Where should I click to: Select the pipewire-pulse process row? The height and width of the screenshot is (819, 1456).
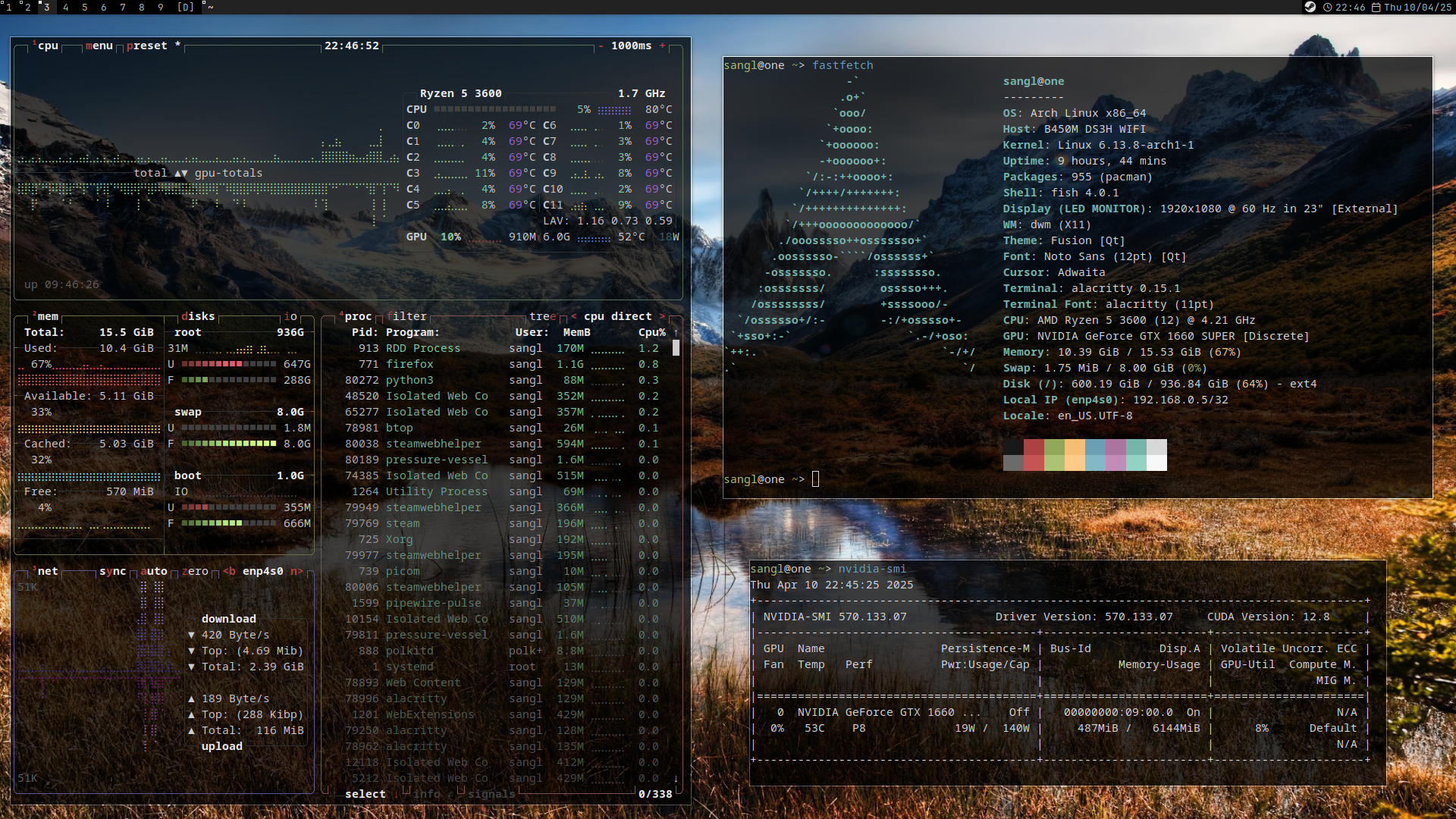tap(498, 603)
